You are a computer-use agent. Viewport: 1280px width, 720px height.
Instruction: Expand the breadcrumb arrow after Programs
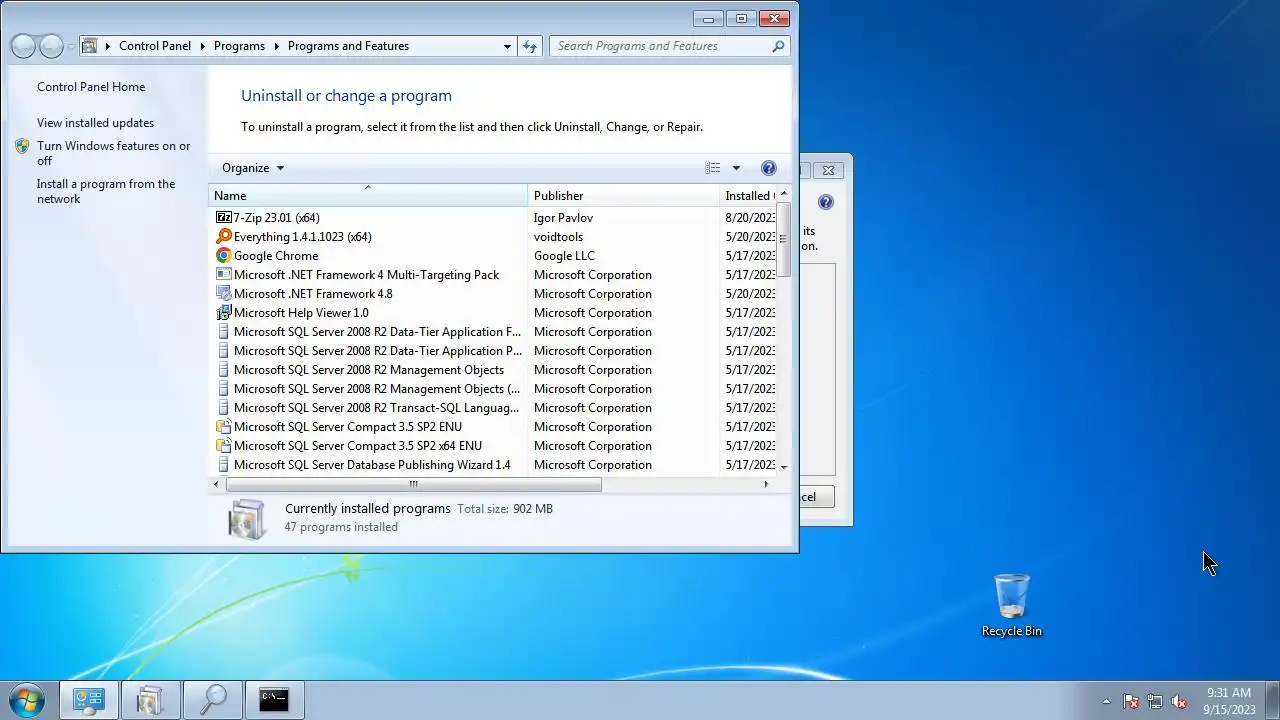click(276, 46)
